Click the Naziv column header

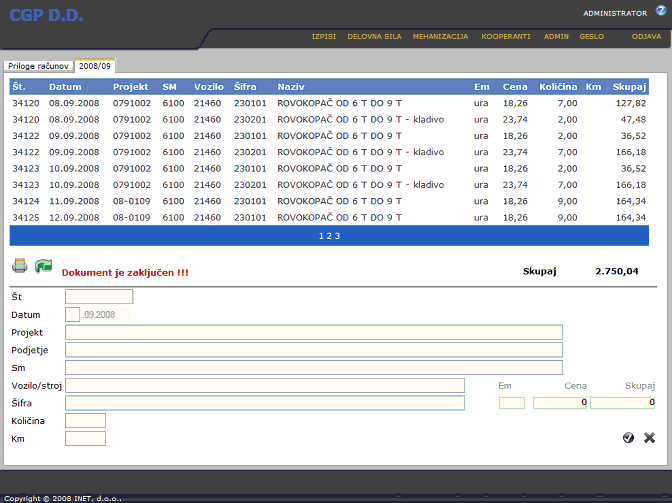(291, 87)
